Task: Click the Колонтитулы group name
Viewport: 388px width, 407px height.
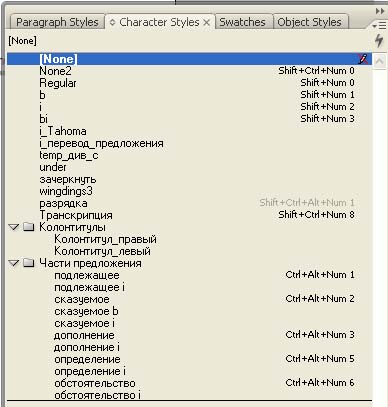Action: click(72, 227)
